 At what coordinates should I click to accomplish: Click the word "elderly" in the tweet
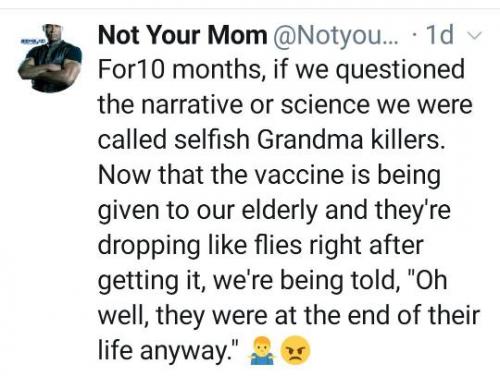click(279, 211)
